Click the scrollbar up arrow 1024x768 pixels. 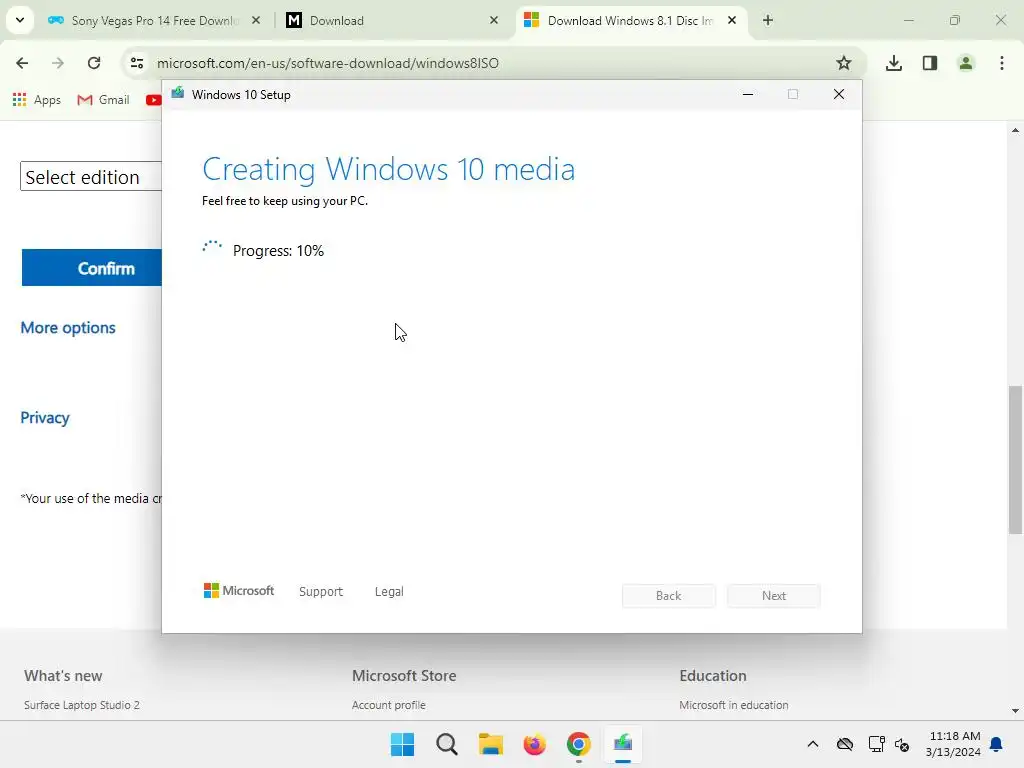point(1015,131)
